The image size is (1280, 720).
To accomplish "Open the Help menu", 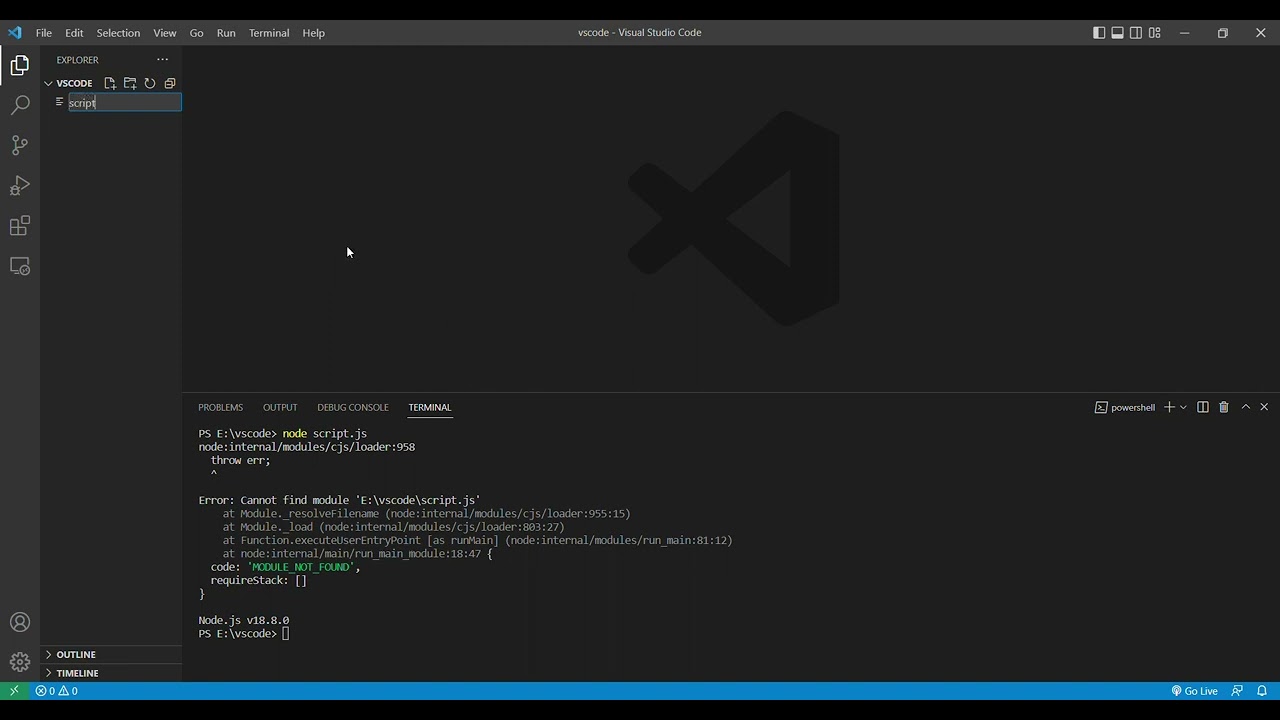I will click(x=313, y=33).
